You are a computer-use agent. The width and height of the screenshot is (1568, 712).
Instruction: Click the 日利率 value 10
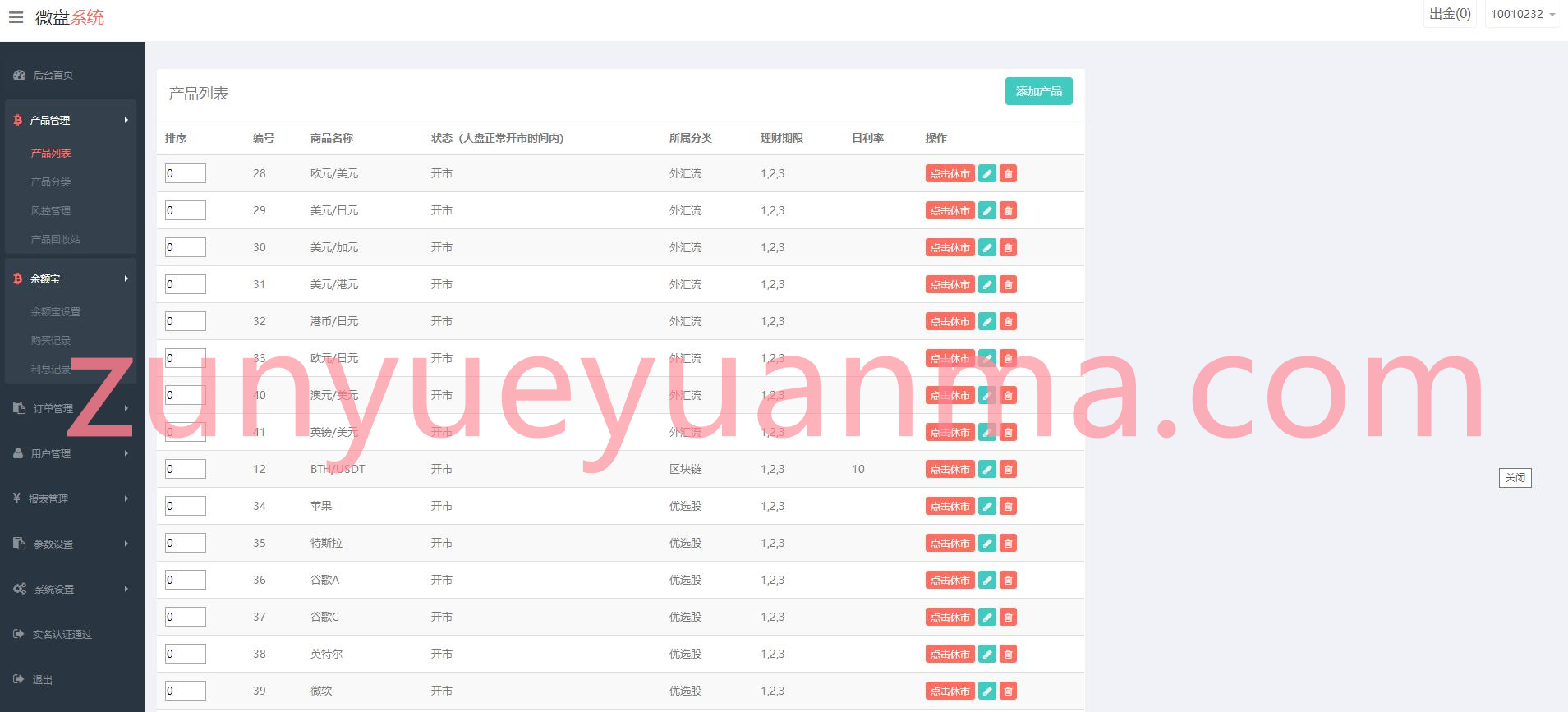(858, 469)
